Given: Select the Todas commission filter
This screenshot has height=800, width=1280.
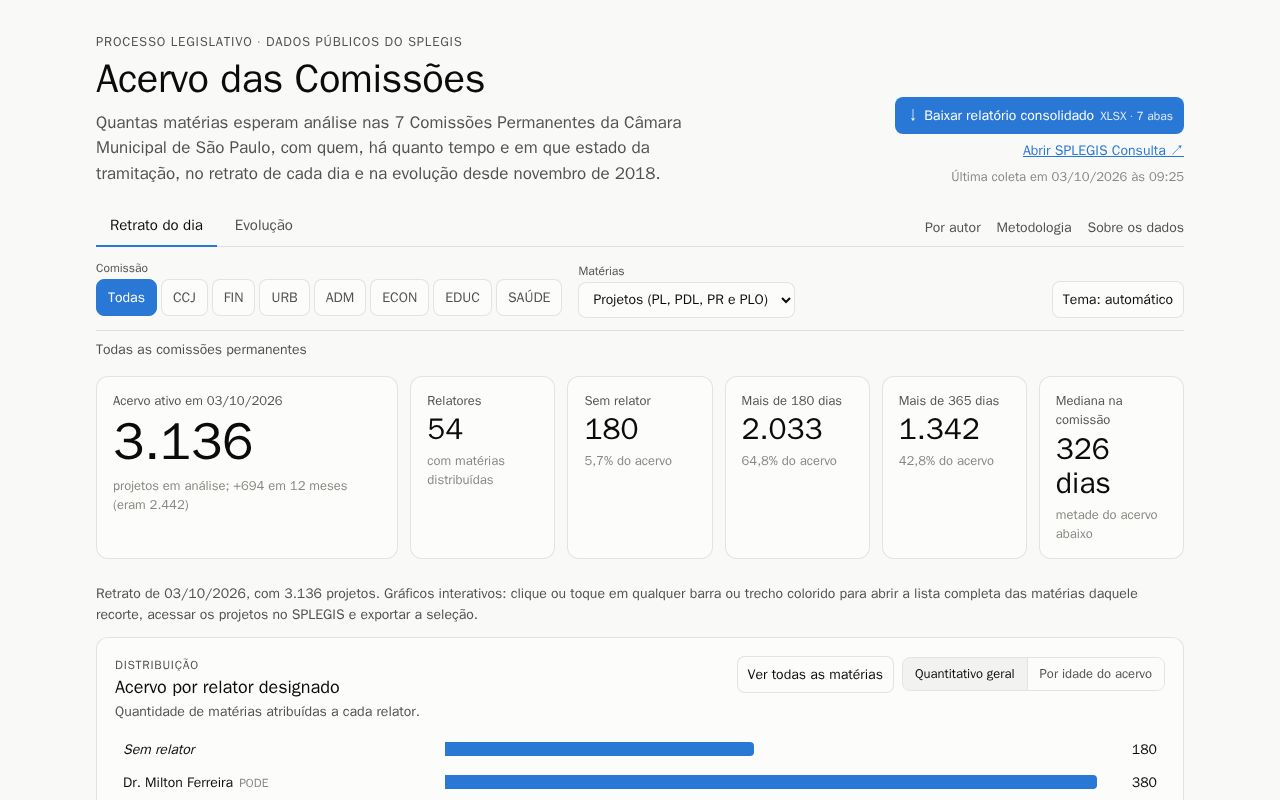Looking at the screenshot, I should point(126,298).
